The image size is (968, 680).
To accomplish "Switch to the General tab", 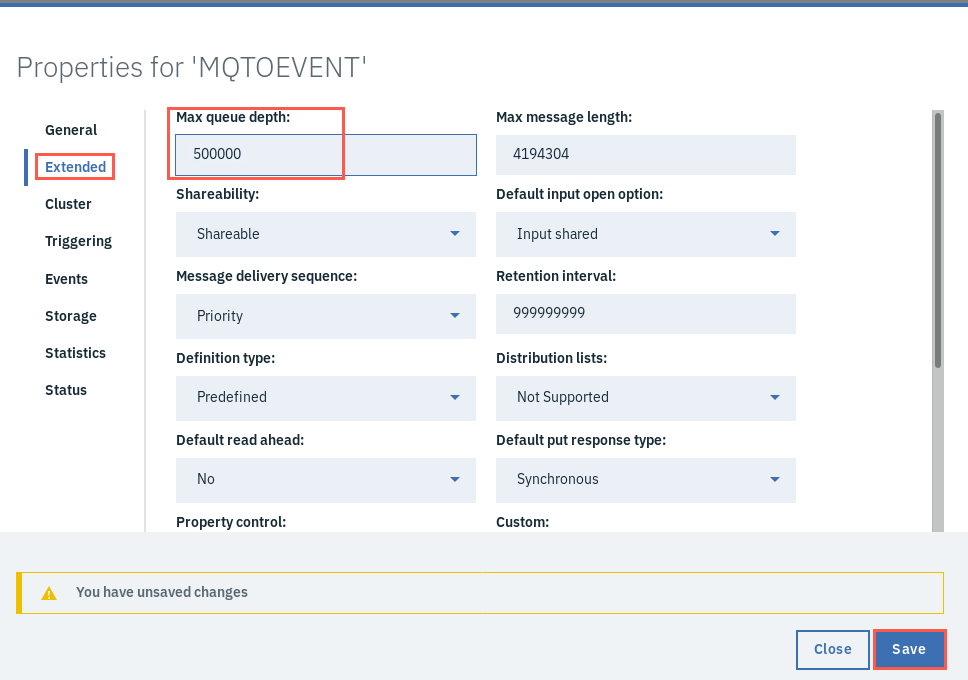I will point(71,130).
